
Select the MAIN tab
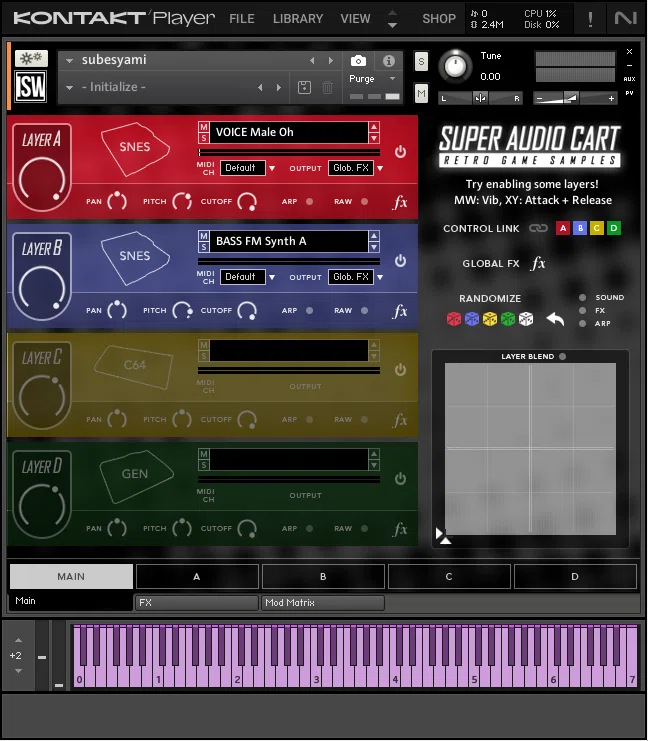point(71,577)
